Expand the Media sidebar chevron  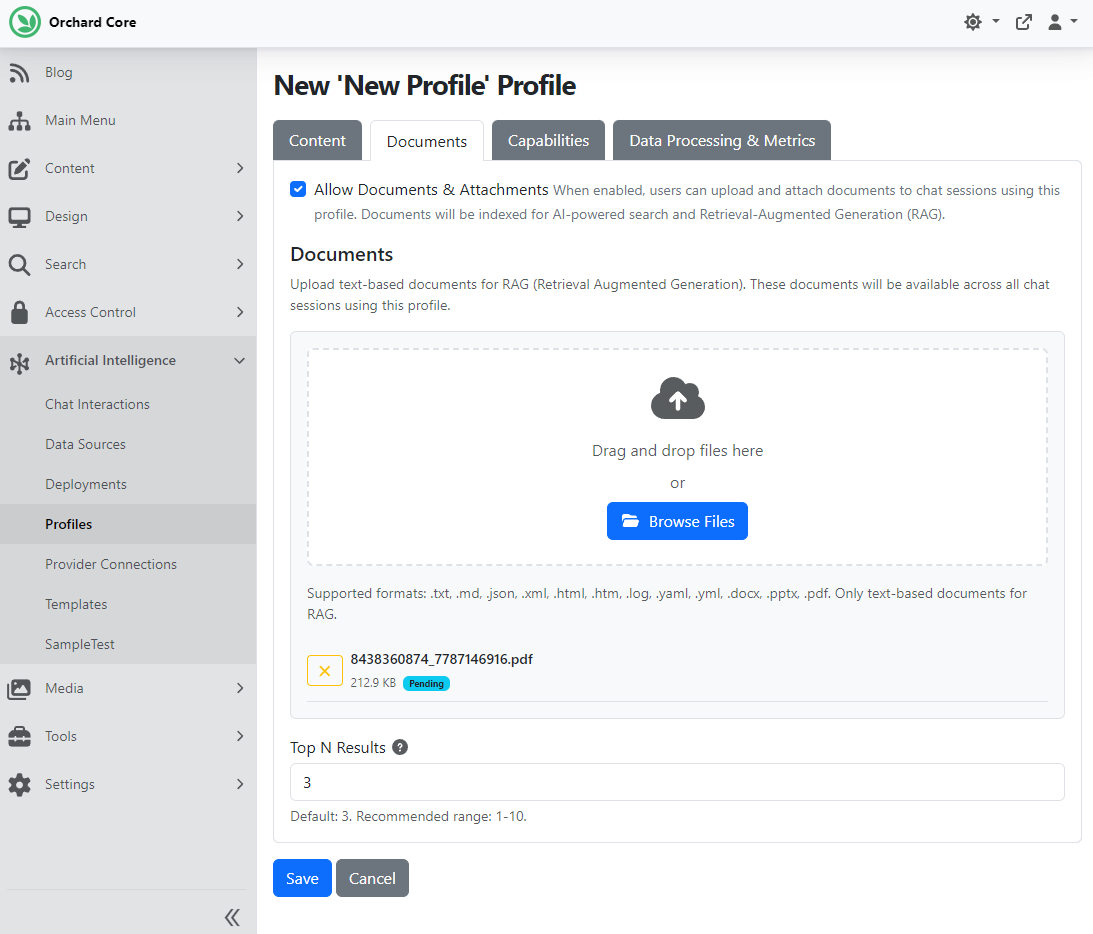[x=240, y=689]
